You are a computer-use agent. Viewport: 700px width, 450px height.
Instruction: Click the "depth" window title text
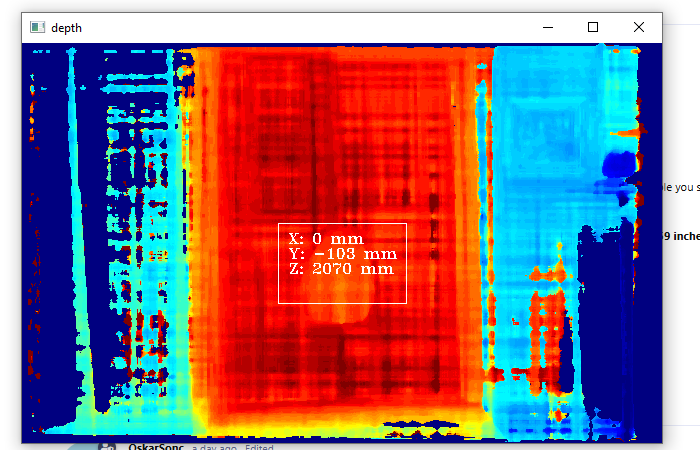pyautogui.click(x=66, y=28)
